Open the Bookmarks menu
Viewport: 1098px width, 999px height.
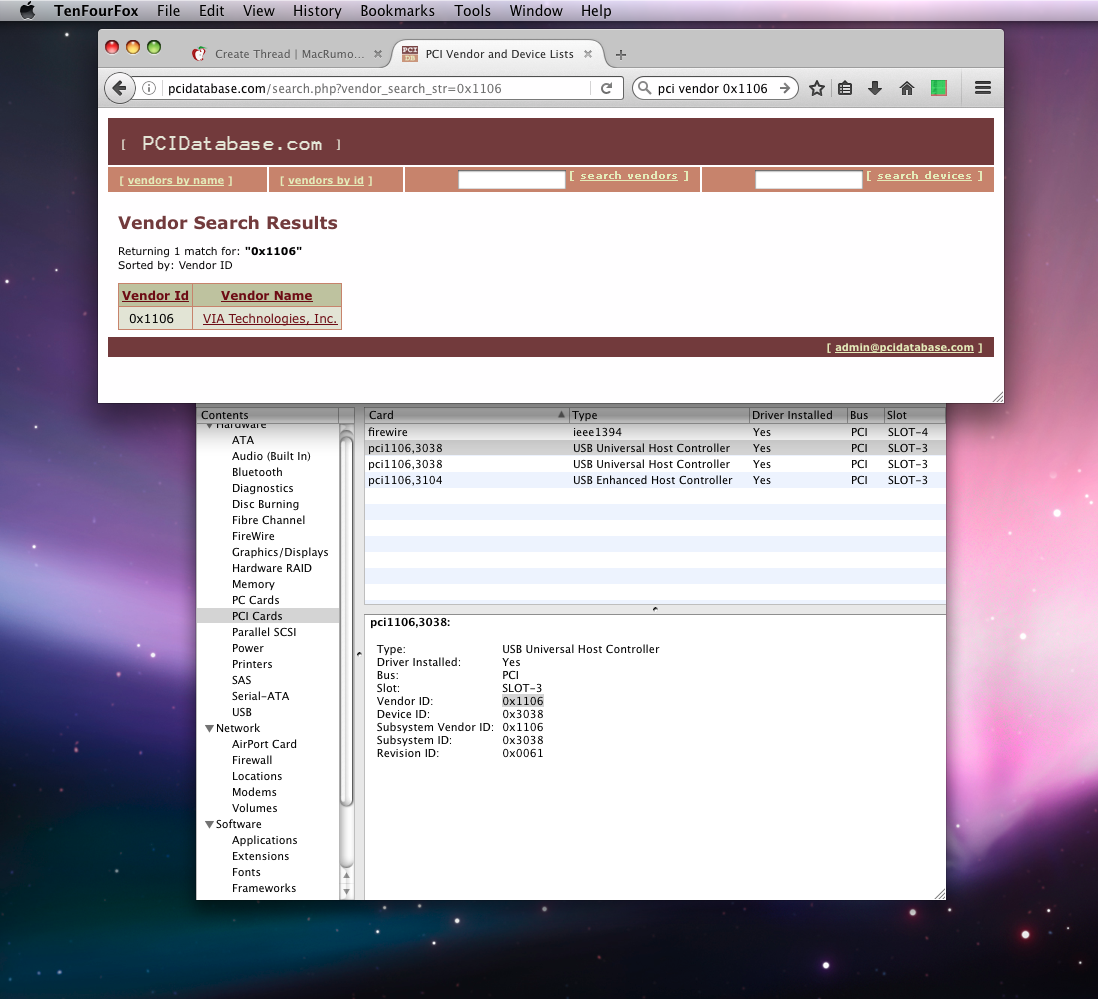(x=397, y=11)
